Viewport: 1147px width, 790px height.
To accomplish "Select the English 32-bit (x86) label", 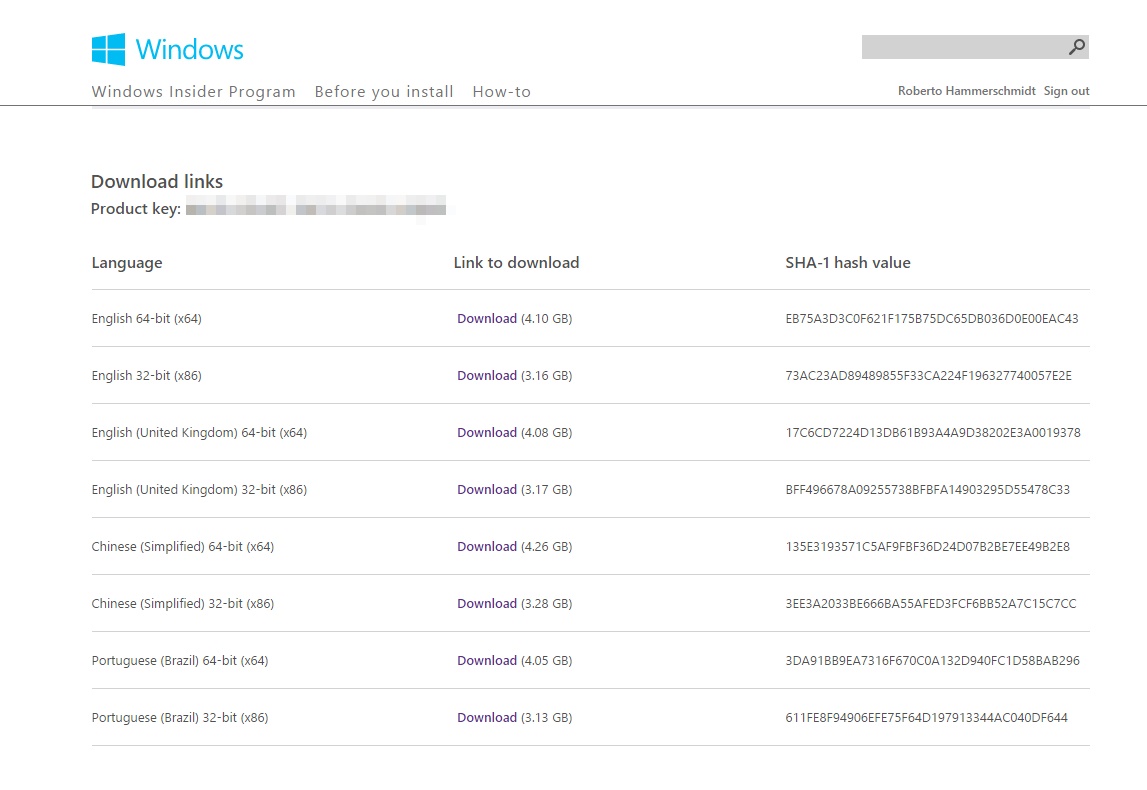I will coord(146,376).
